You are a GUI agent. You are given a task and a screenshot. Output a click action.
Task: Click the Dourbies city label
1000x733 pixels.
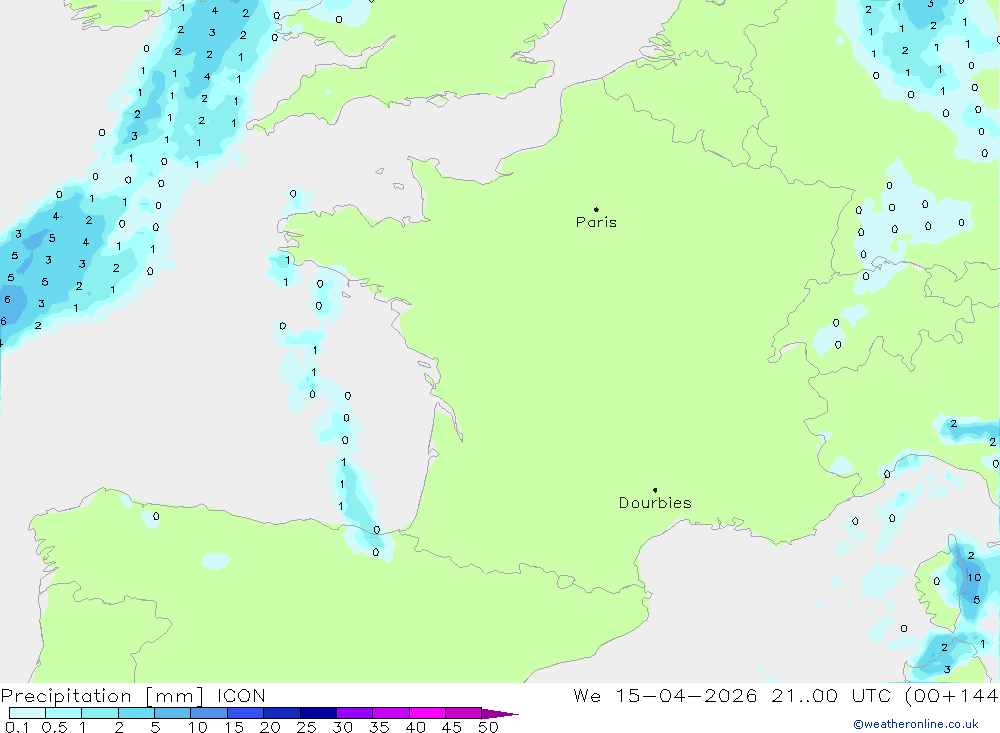coord(655,503)
